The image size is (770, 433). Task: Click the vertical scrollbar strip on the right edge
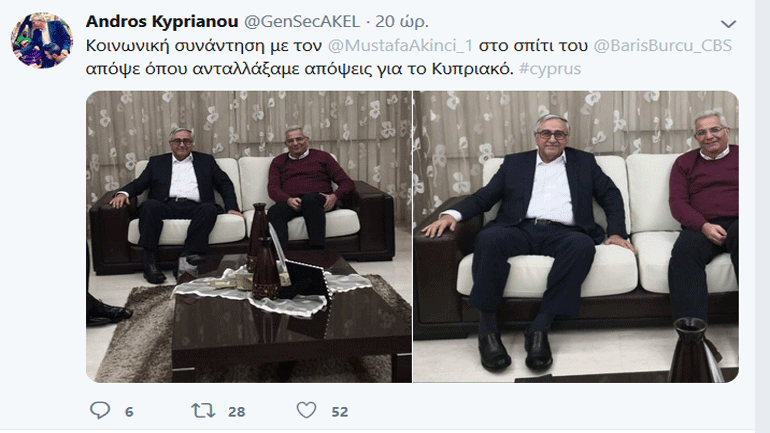tap(762, 216)
